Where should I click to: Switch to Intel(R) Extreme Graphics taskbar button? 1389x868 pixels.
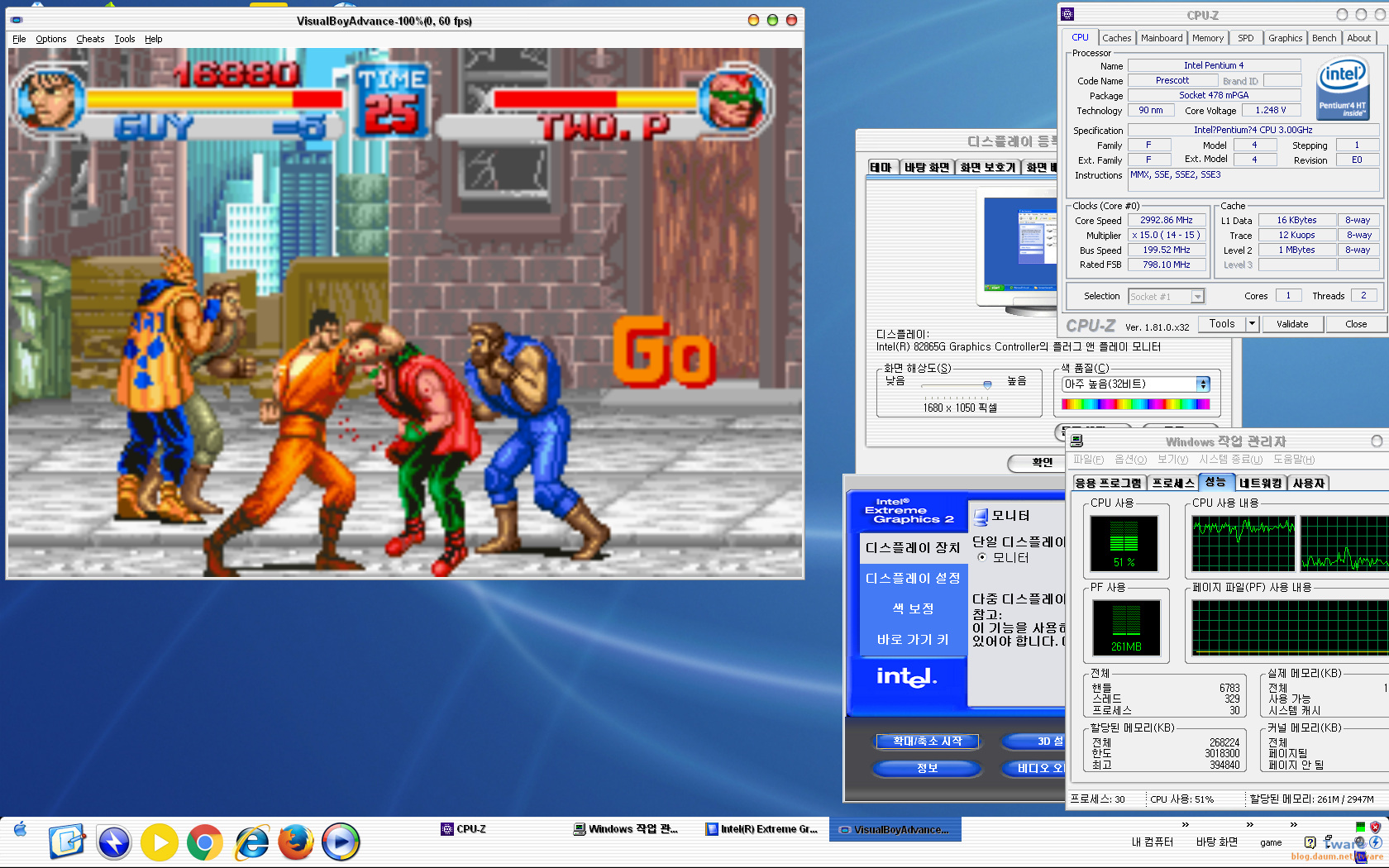pyautogui.click(x=761, y=829)
